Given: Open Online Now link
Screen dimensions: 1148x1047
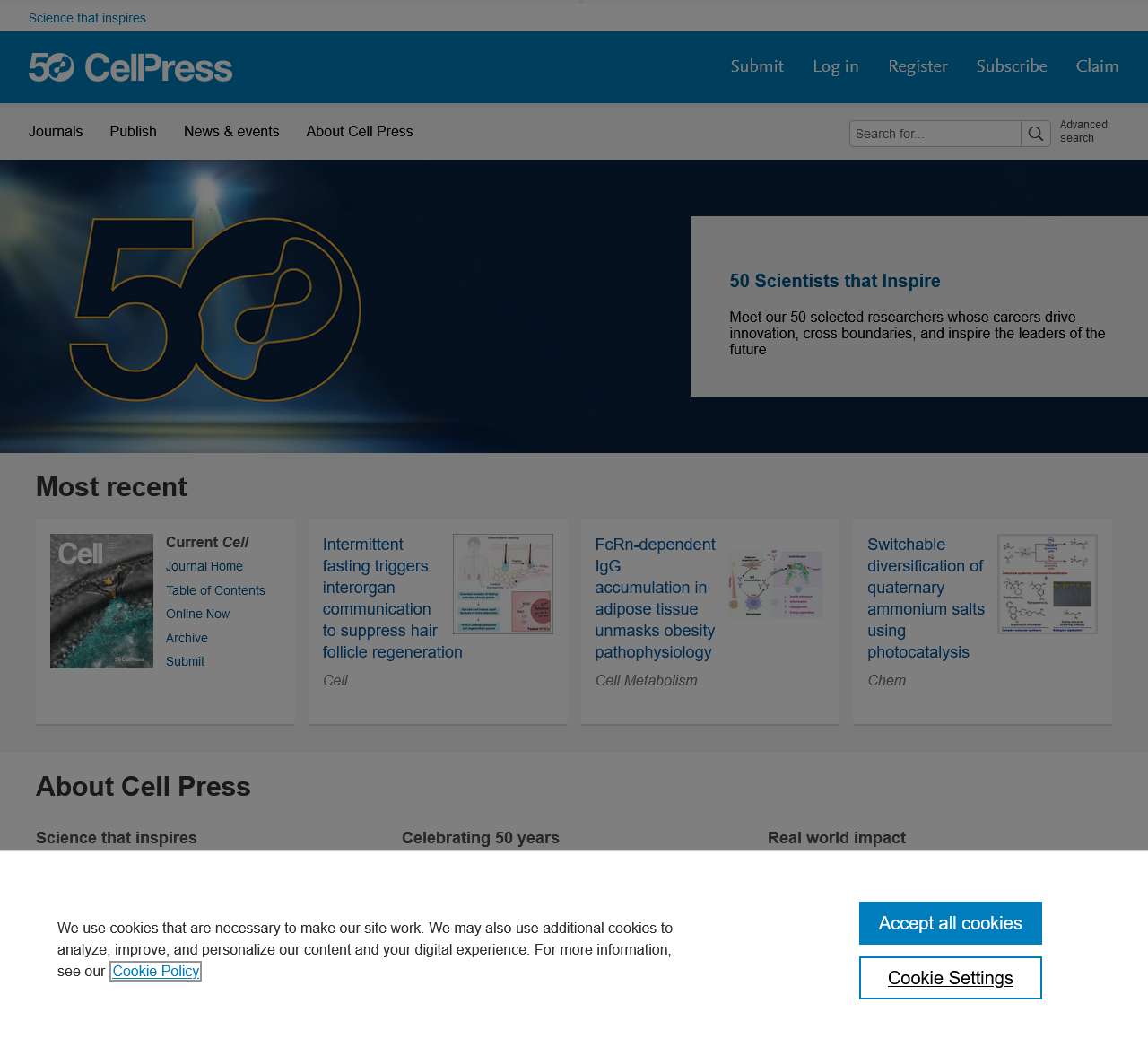Looking at the screenshot, I should pos(197,614).
